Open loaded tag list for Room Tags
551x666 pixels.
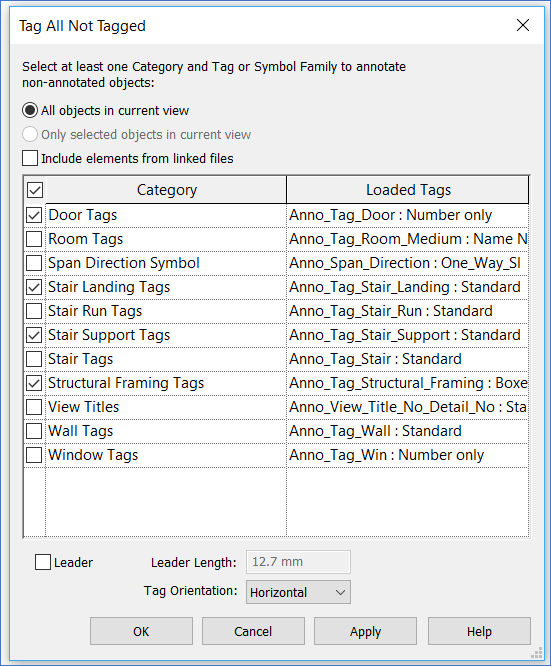point(407,239)
